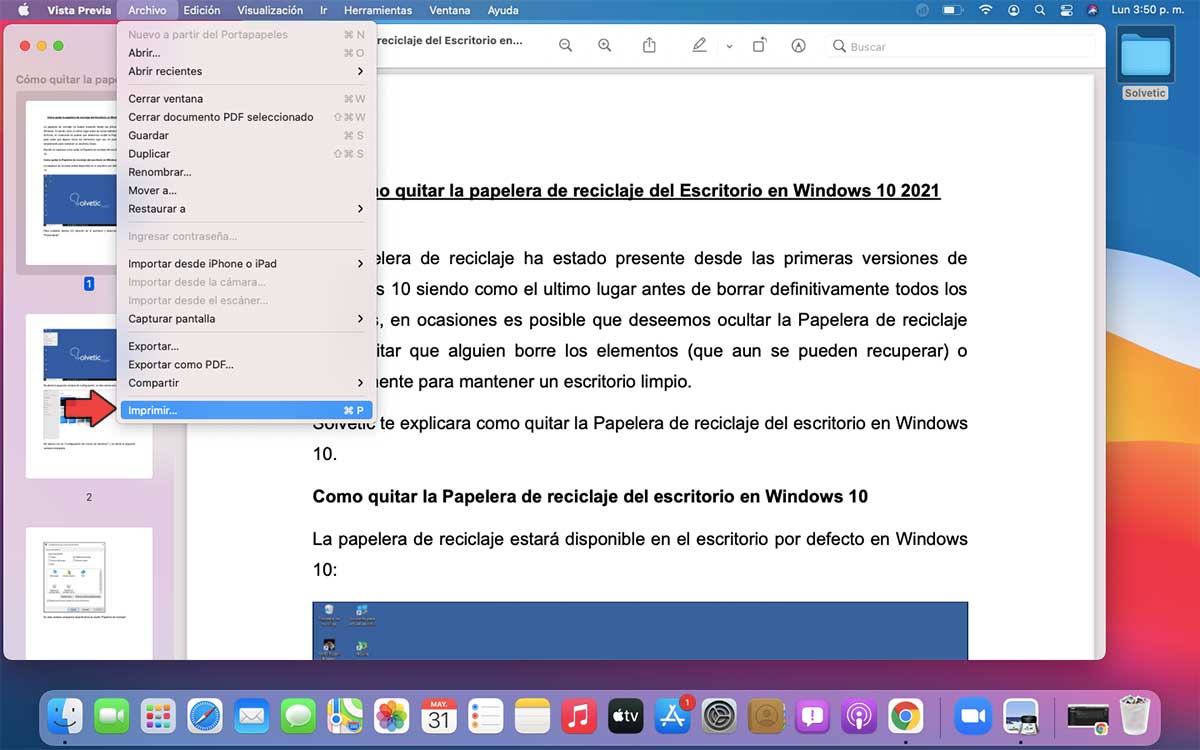
Task: Open the Share icon in the toolbar
Action: click(650, 46)
